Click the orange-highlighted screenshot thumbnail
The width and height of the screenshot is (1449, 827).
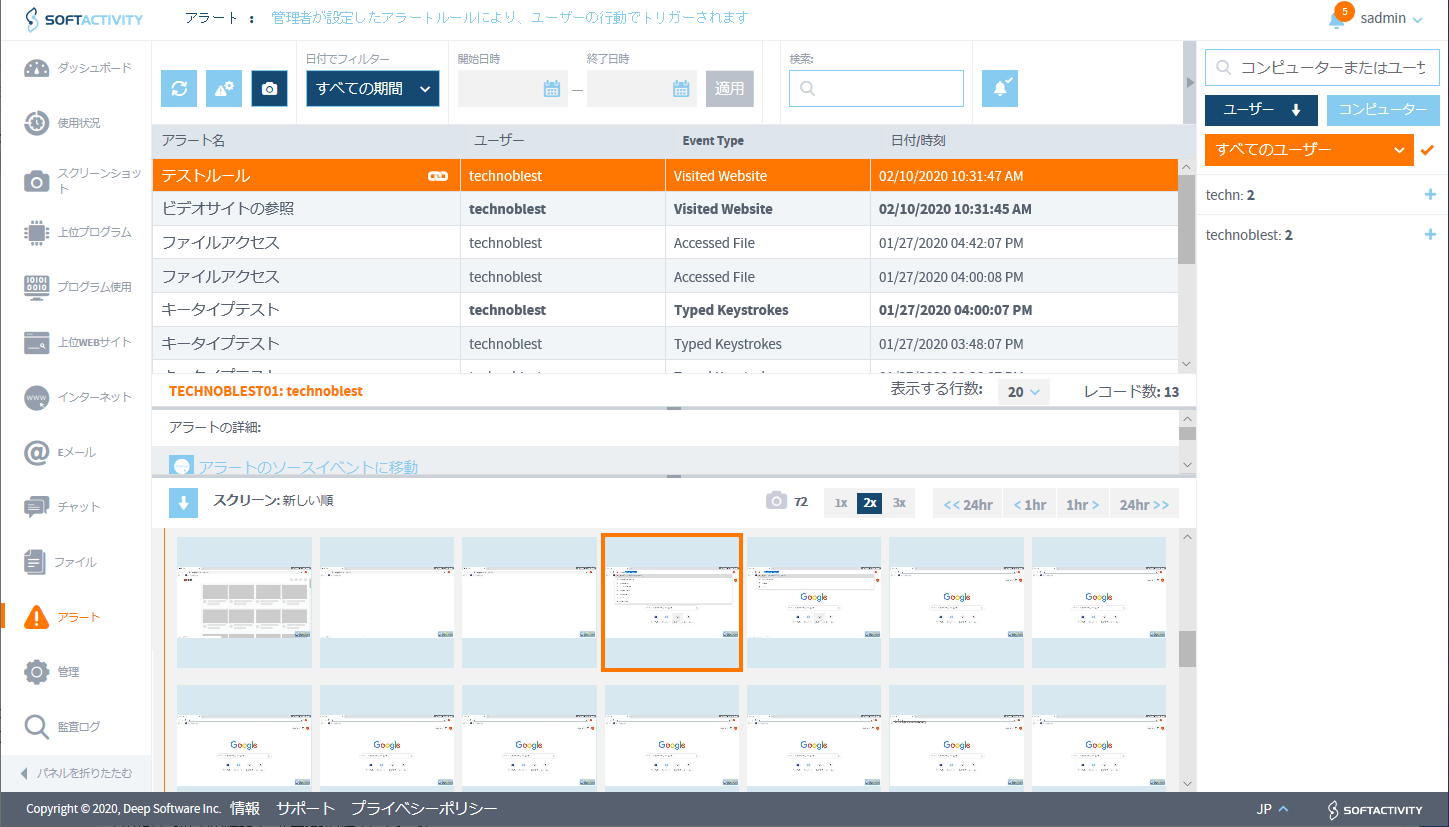pyautogui.click(x=671, y=602)
